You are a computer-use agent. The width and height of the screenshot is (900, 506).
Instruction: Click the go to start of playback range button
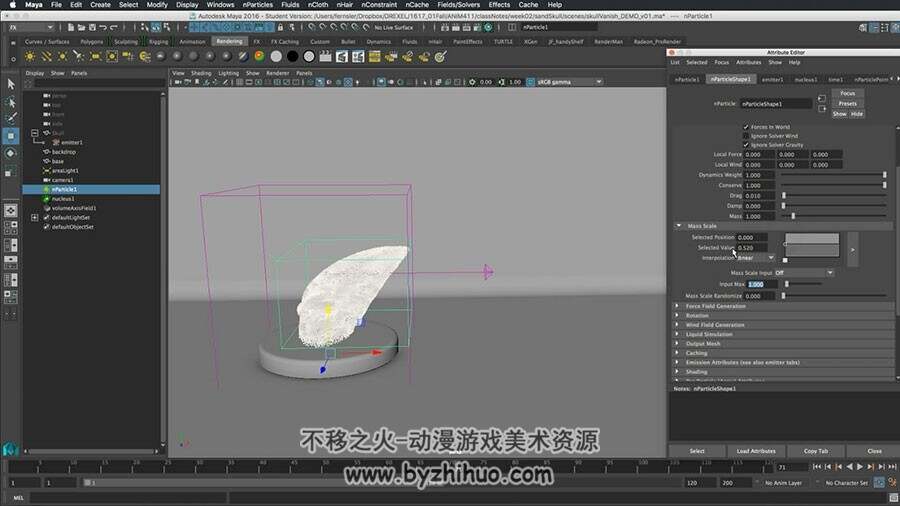[x=817, y=467]
